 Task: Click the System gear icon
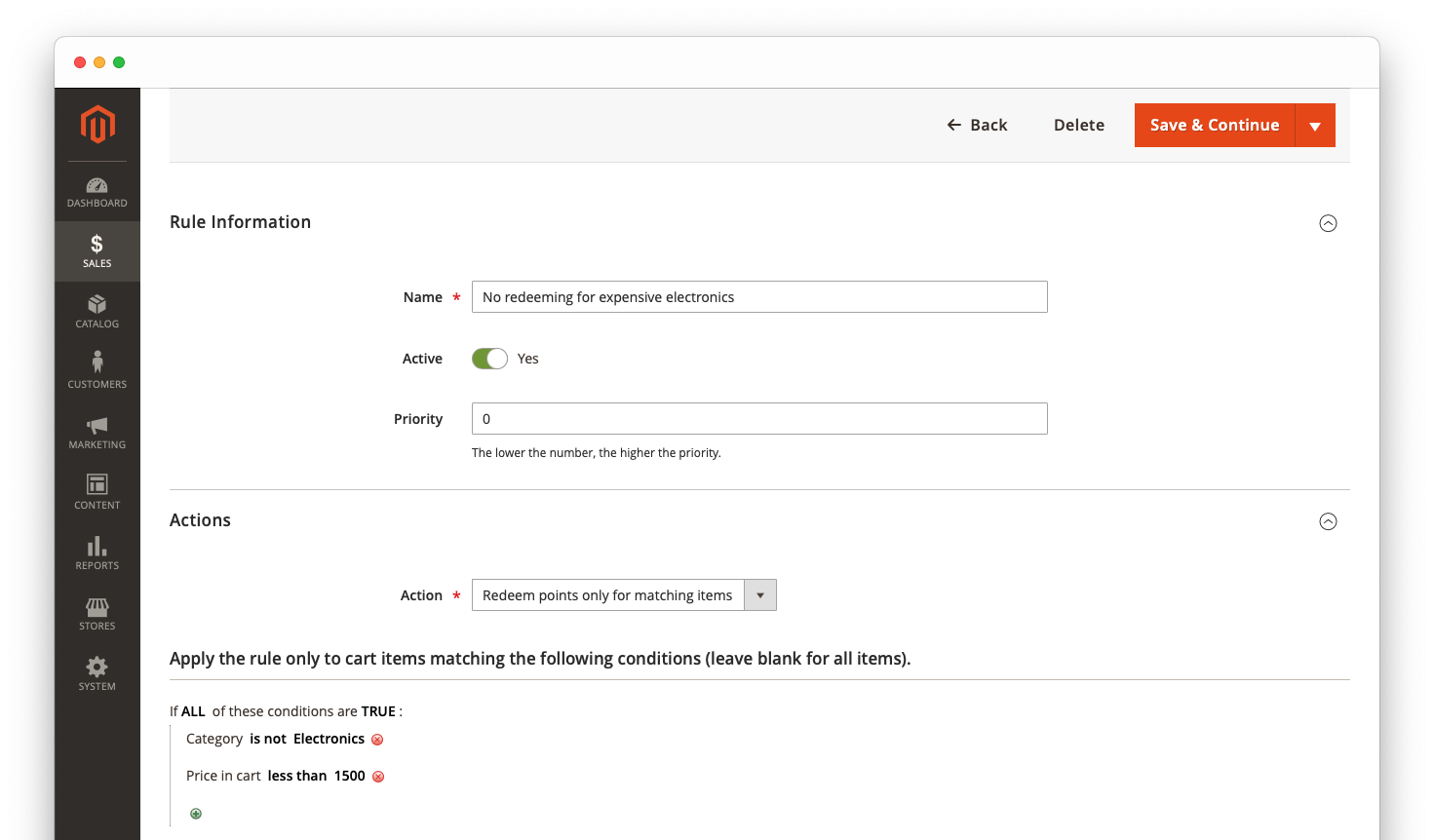pyautogui.click(x=97, y=672)
